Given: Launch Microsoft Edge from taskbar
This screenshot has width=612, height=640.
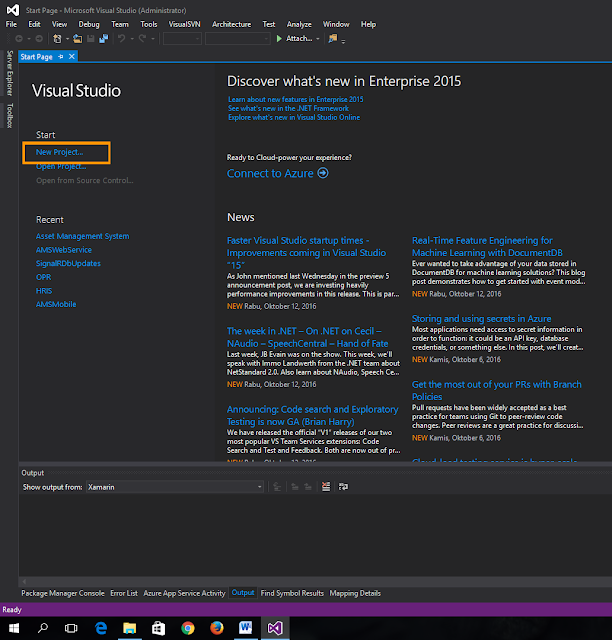Looking at the screenshot, I should point(101,628).
